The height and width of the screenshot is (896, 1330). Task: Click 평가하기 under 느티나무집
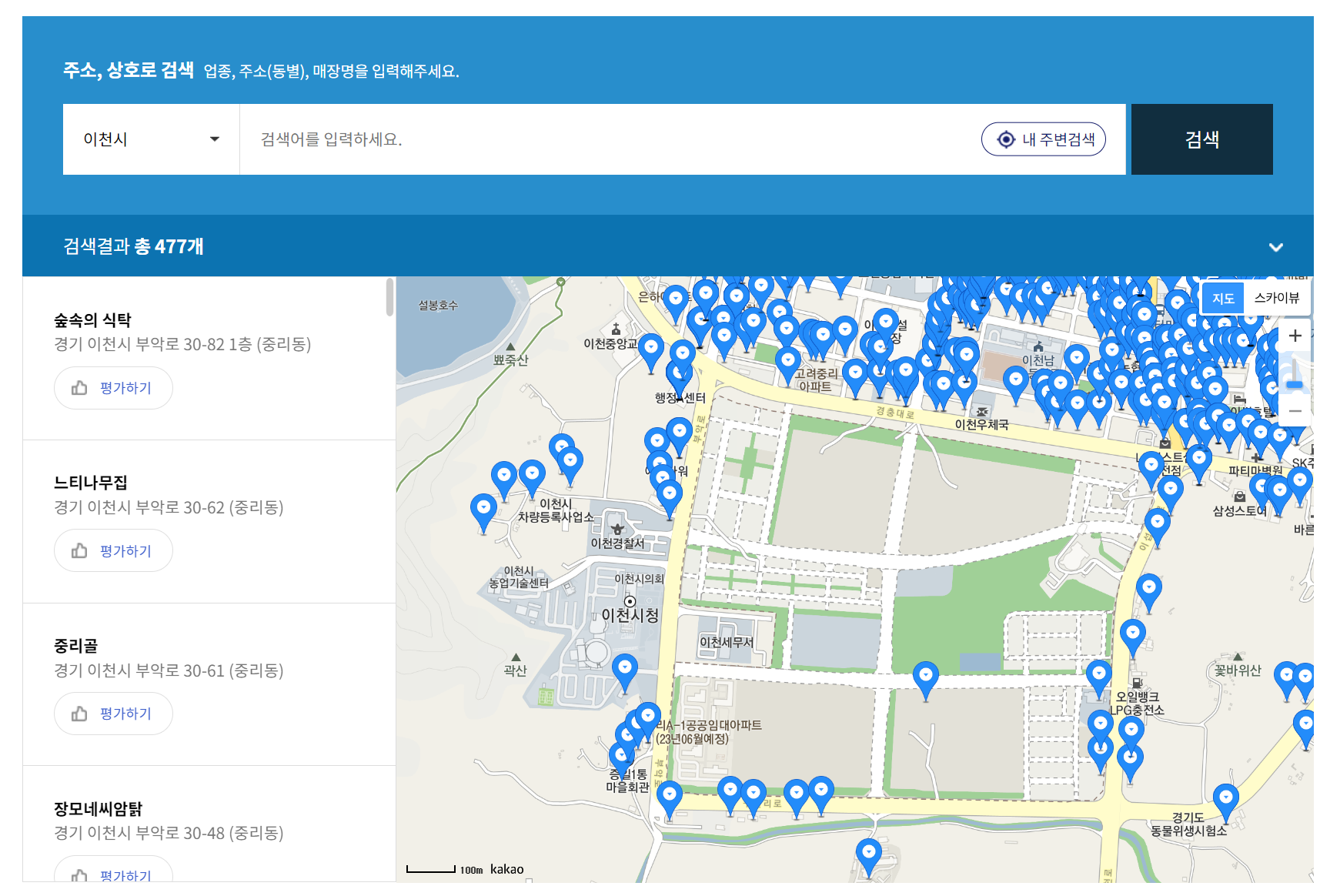(113, 551)
